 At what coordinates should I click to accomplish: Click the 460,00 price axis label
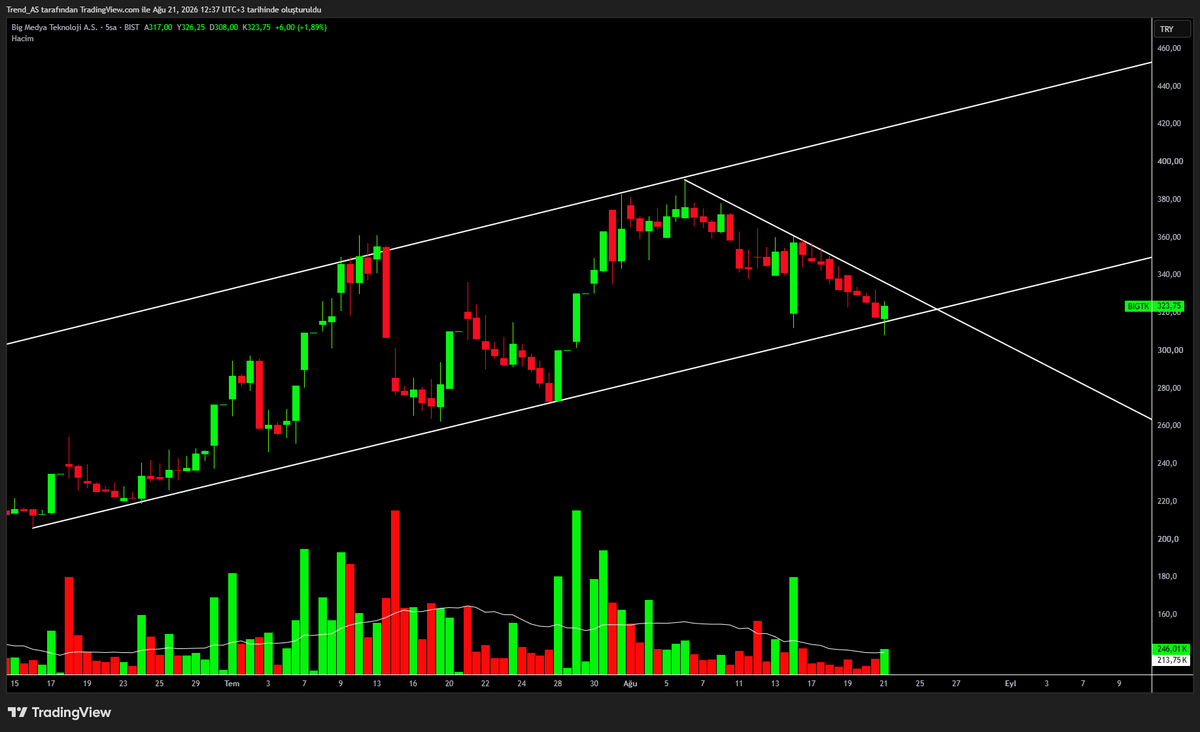tap(1171, 48)
